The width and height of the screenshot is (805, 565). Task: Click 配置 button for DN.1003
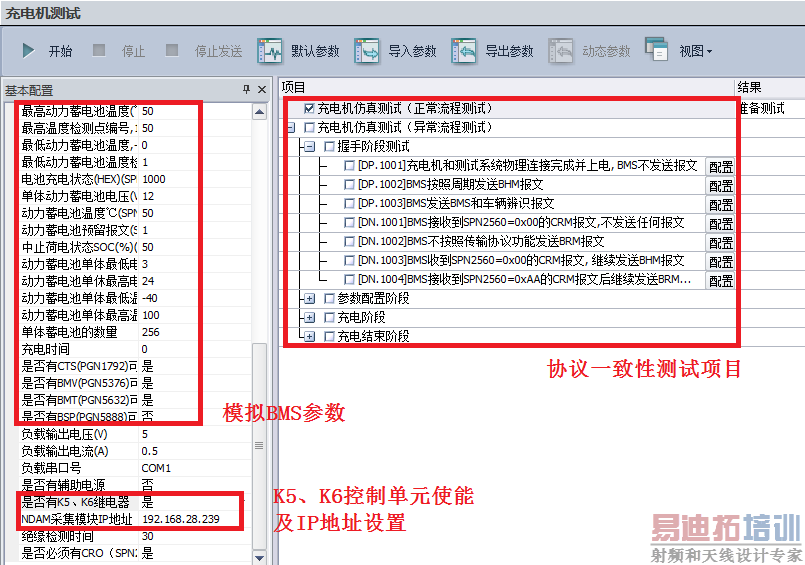(720, 261)
